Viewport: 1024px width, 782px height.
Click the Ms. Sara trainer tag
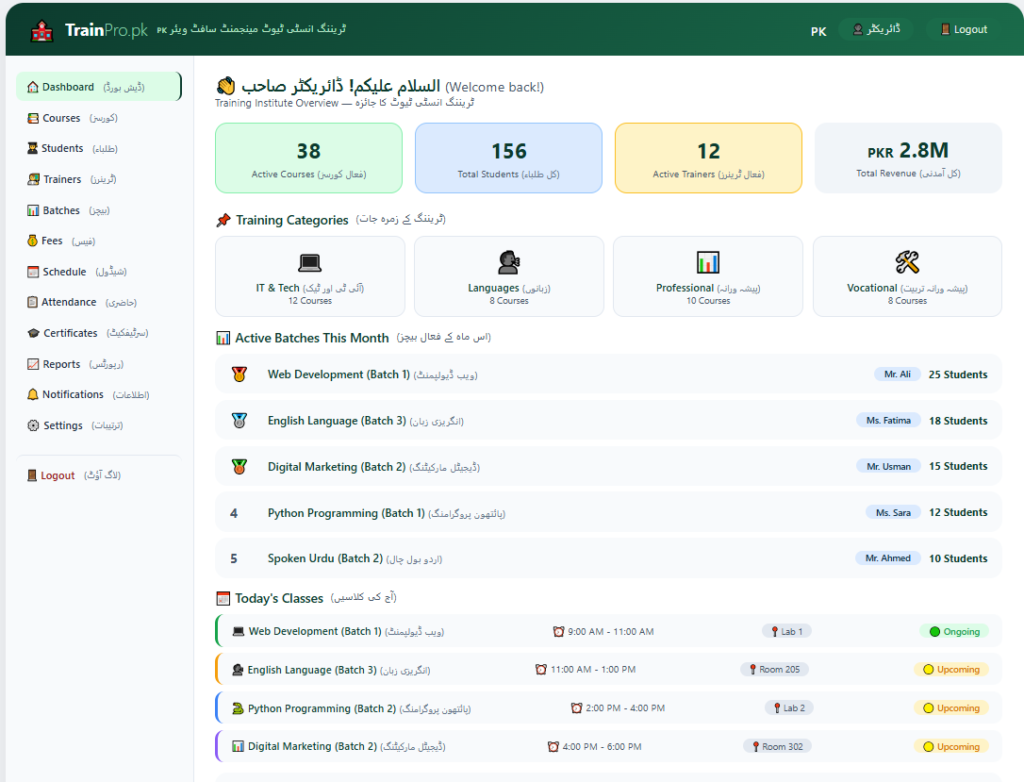pyautogui.click(x=893, y=513)
